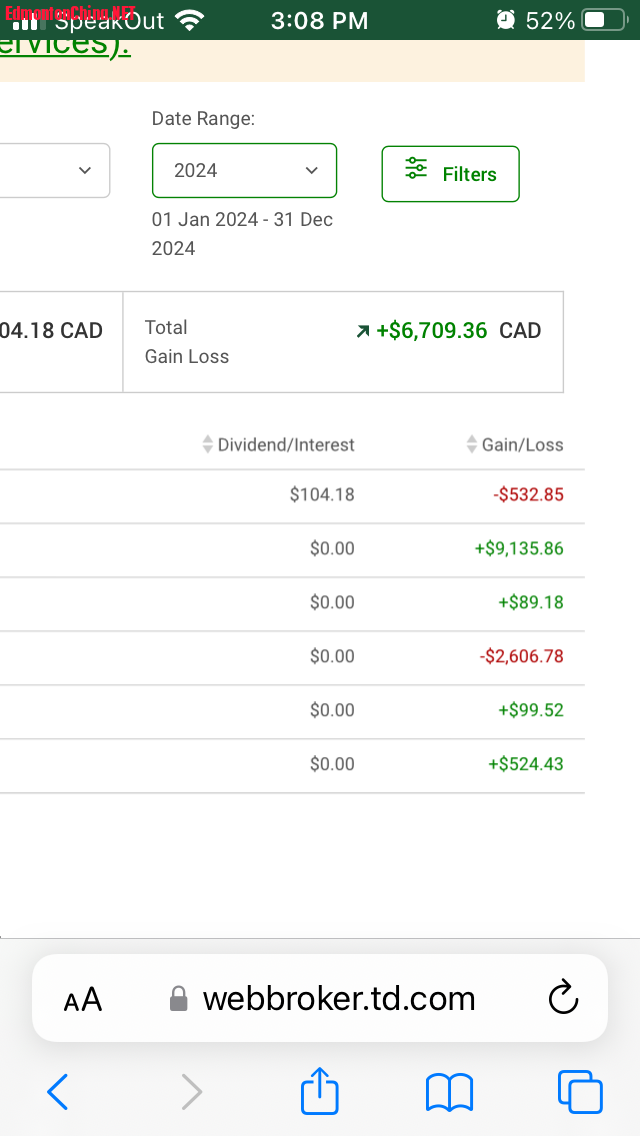This screenshot has height=1136, width=640.
Task: Open the Safari bookmarks book icon
Action: tap(449, 1091)
